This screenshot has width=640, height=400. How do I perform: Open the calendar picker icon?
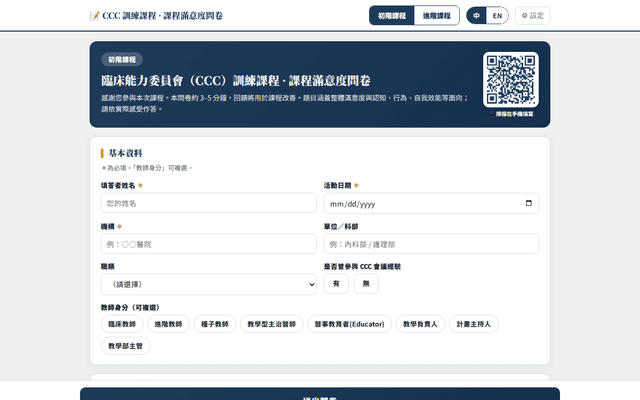[529, 203]
